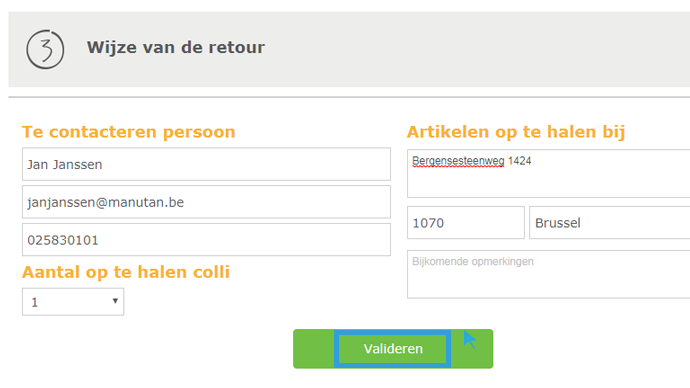Image resolution: width=690 pixels, height=388 pixels.
Task: Click the Artikelen op te halen bij heading
Action: pyautogui.click(x=516, y=132)
